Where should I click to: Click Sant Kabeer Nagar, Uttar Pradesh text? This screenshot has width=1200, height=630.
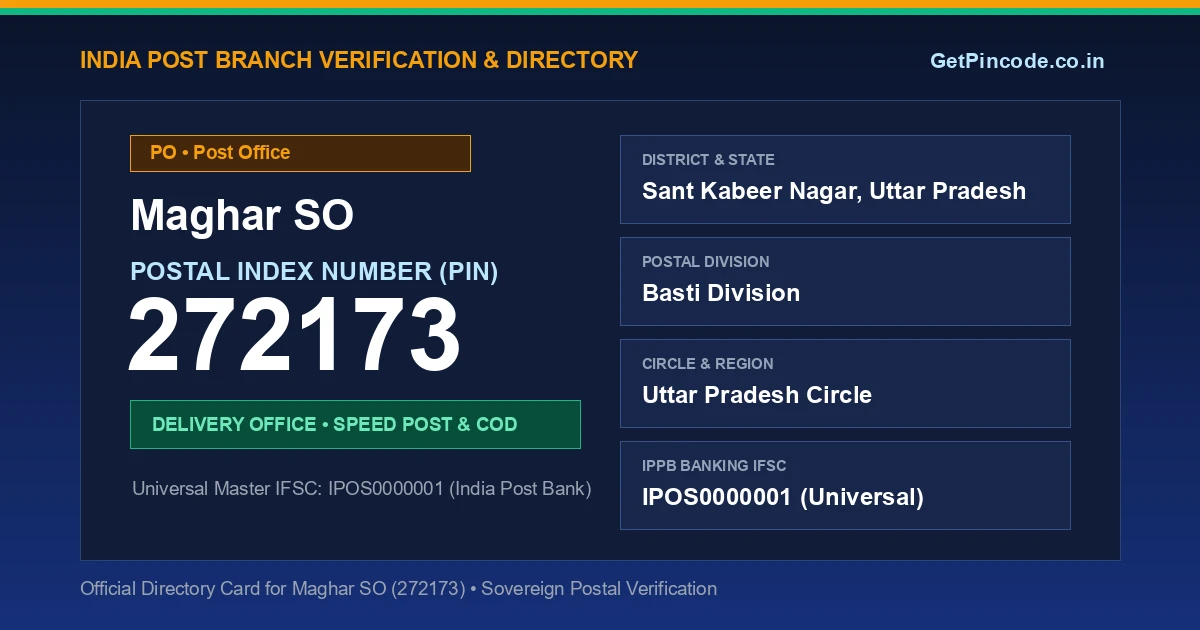point(834,191)
